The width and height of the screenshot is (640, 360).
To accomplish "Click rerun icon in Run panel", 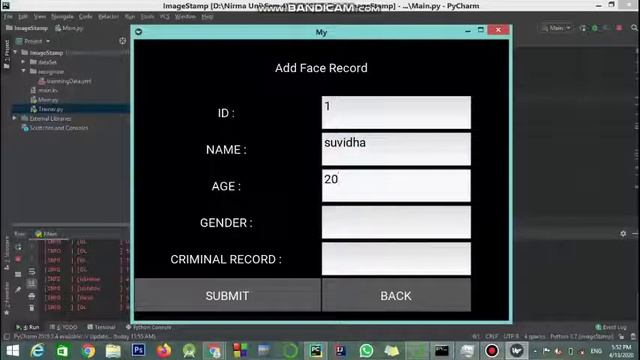I will [18, 247].
